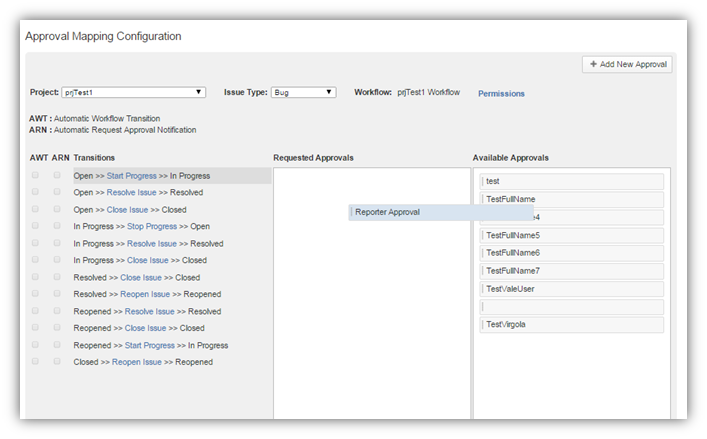Expand the Issue Type dropdown showing Bug
707x439 pixels.
tap(303, 93)
